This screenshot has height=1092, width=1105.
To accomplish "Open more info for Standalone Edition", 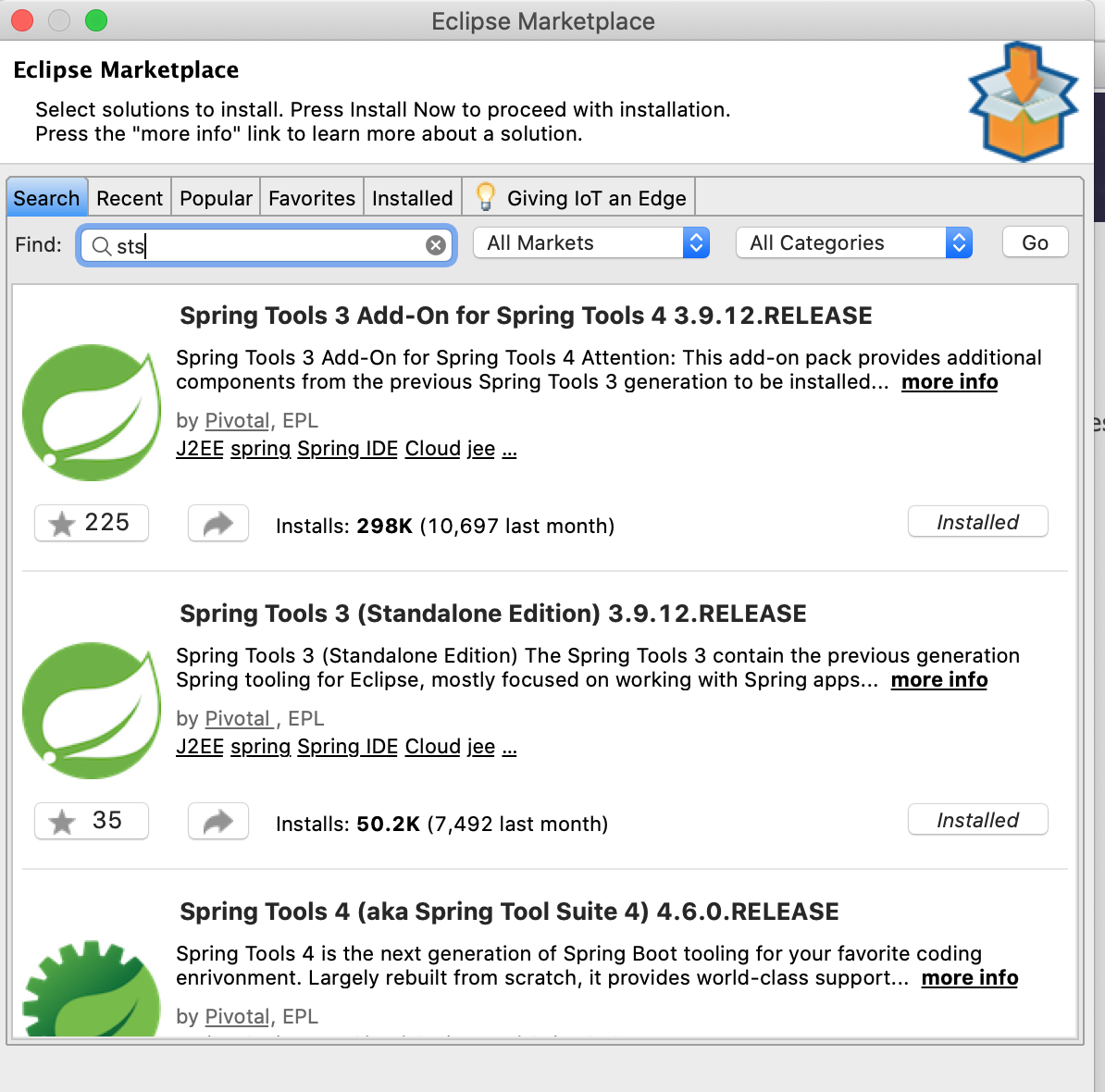I will 938,680.
